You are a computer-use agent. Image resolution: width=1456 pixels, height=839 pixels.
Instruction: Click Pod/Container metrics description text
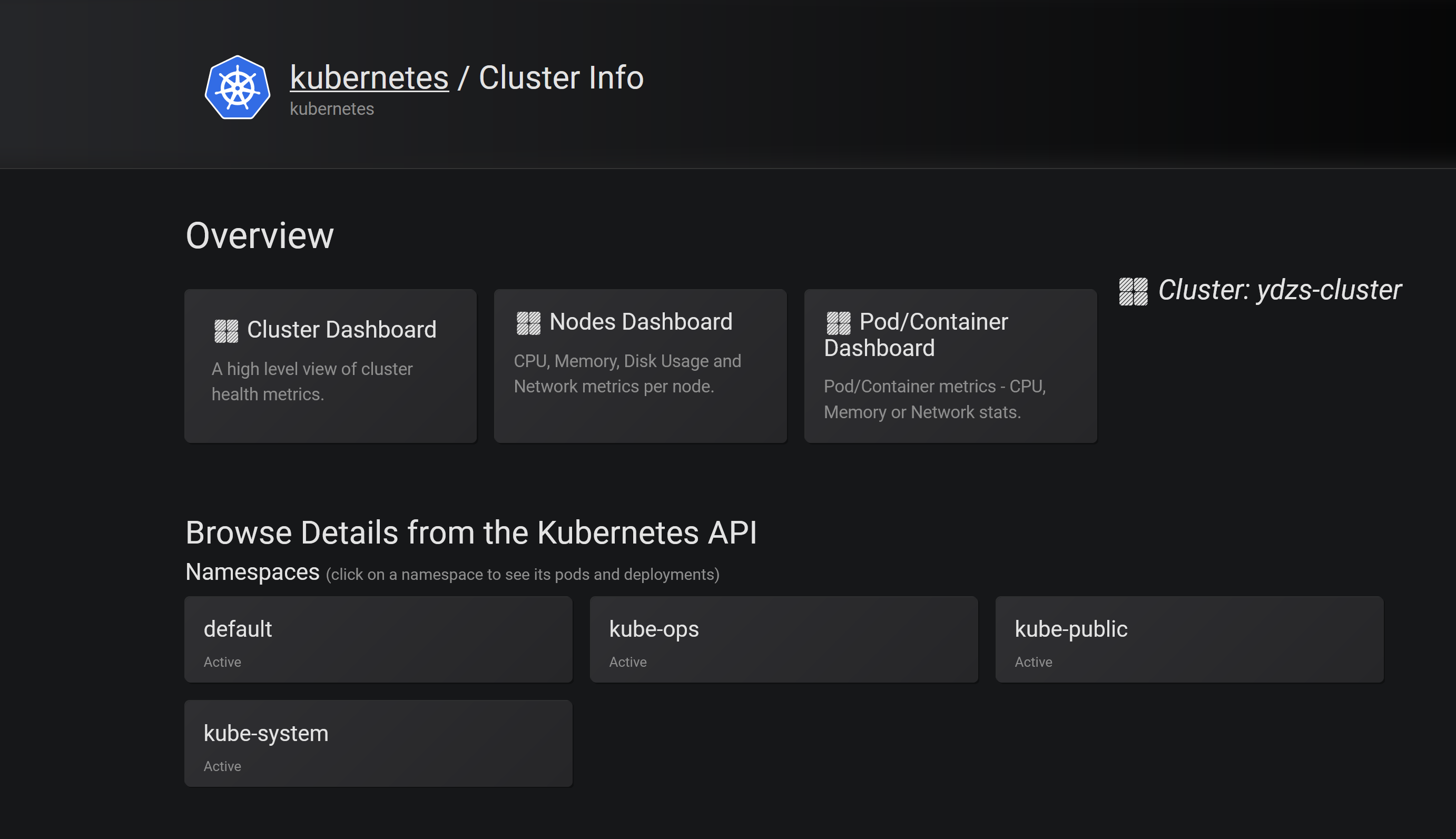coord(934,399)
